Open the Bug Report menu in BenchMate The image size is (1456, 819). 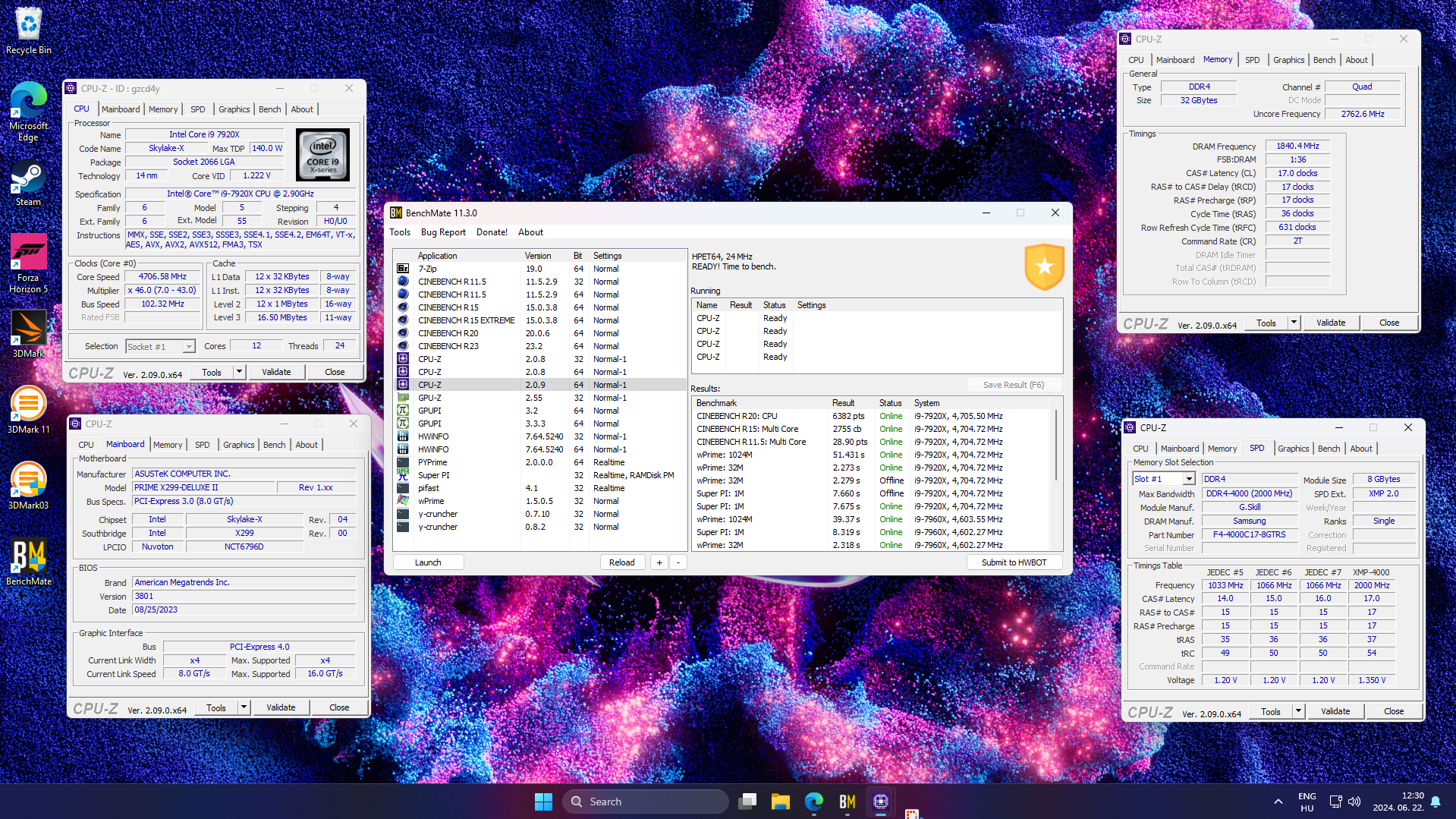click(x=443, y=232)
